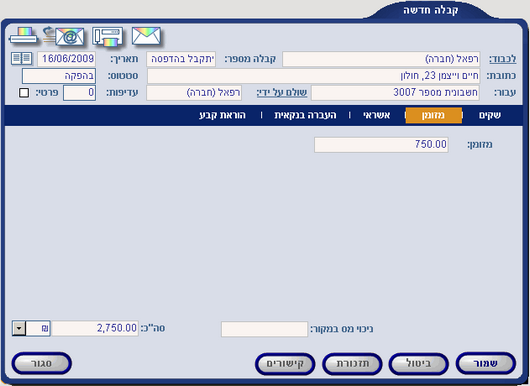Click the תזכורת reminder button
The width and height of the screenshot is (530, 386).
coord(352,364)
